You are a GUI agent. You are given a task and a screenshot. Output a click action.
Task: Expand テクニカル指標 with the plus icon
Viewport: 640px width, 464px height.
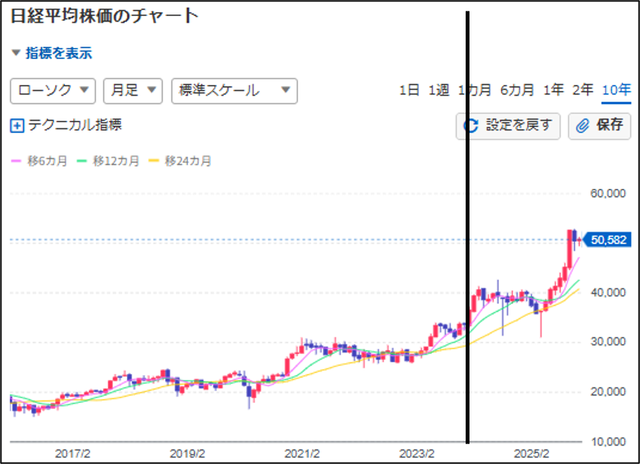(x=17, y=126)
